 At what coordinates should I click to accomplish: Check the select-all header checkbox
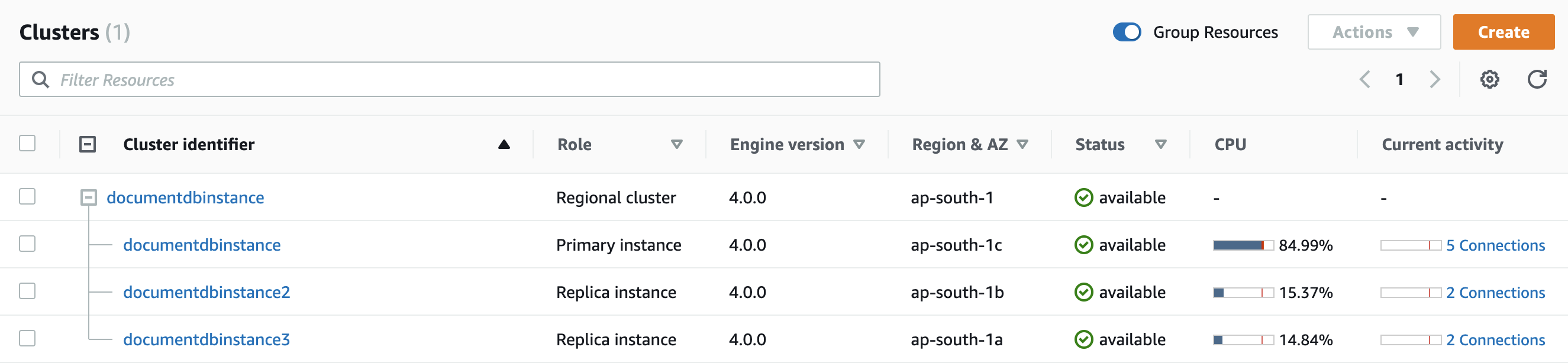tap(27, 144)
